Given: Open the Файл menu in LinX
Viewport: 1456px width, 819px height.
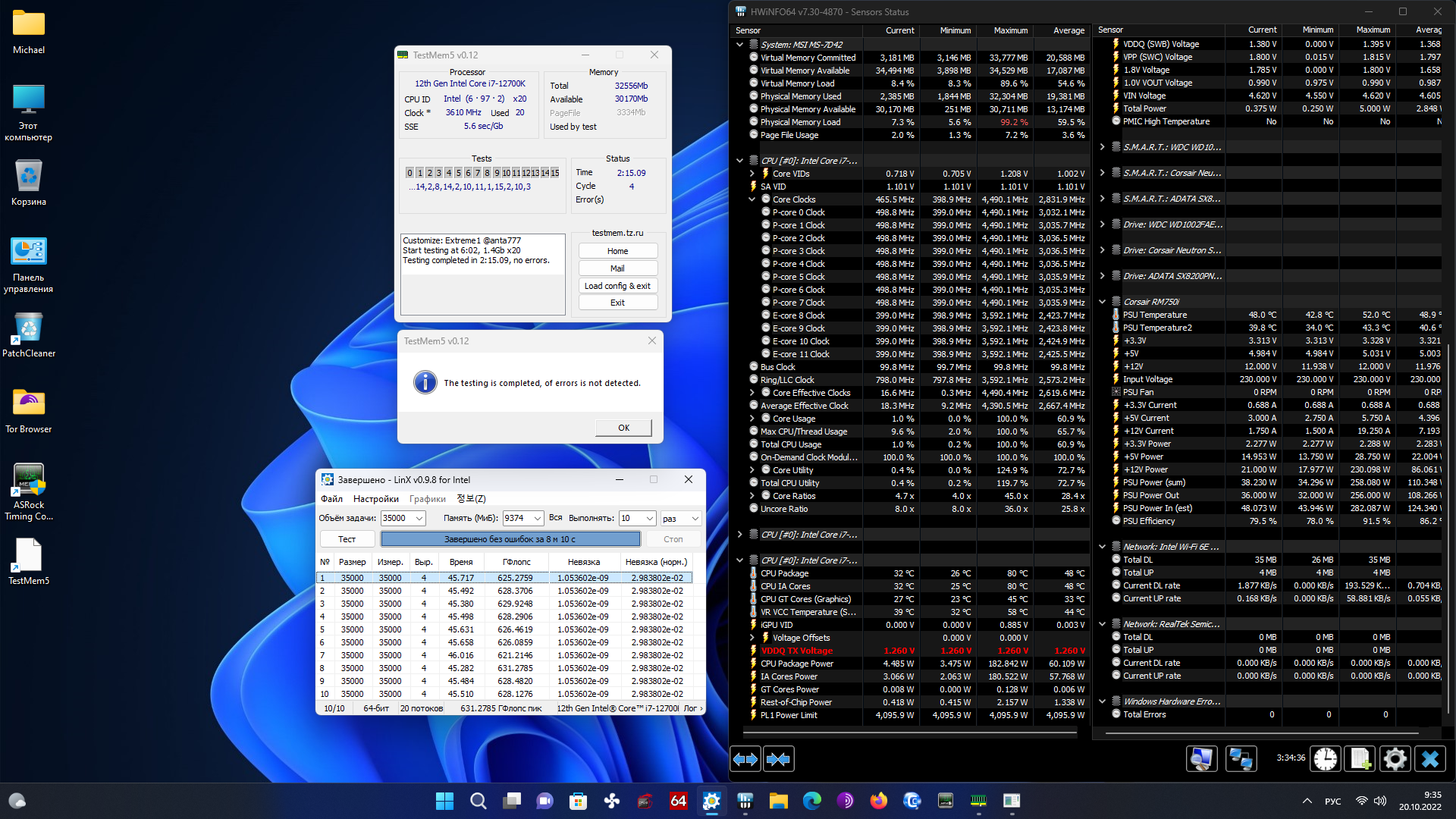Looking at the screenshot, I should (331, 499).
